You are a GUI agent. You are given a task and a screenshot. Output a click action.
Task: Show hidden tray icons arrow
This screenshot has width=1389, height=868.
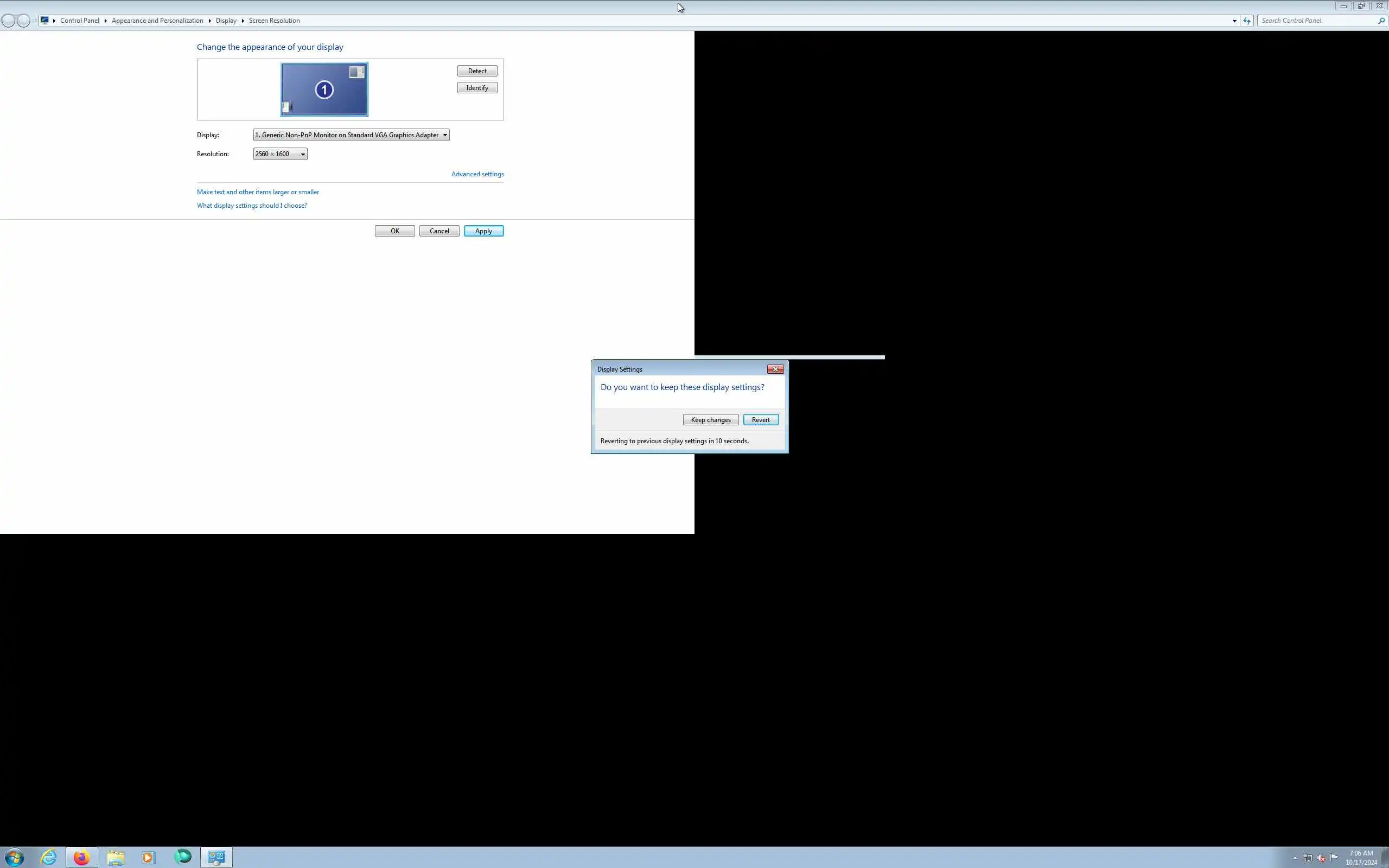click(1295, 858)
